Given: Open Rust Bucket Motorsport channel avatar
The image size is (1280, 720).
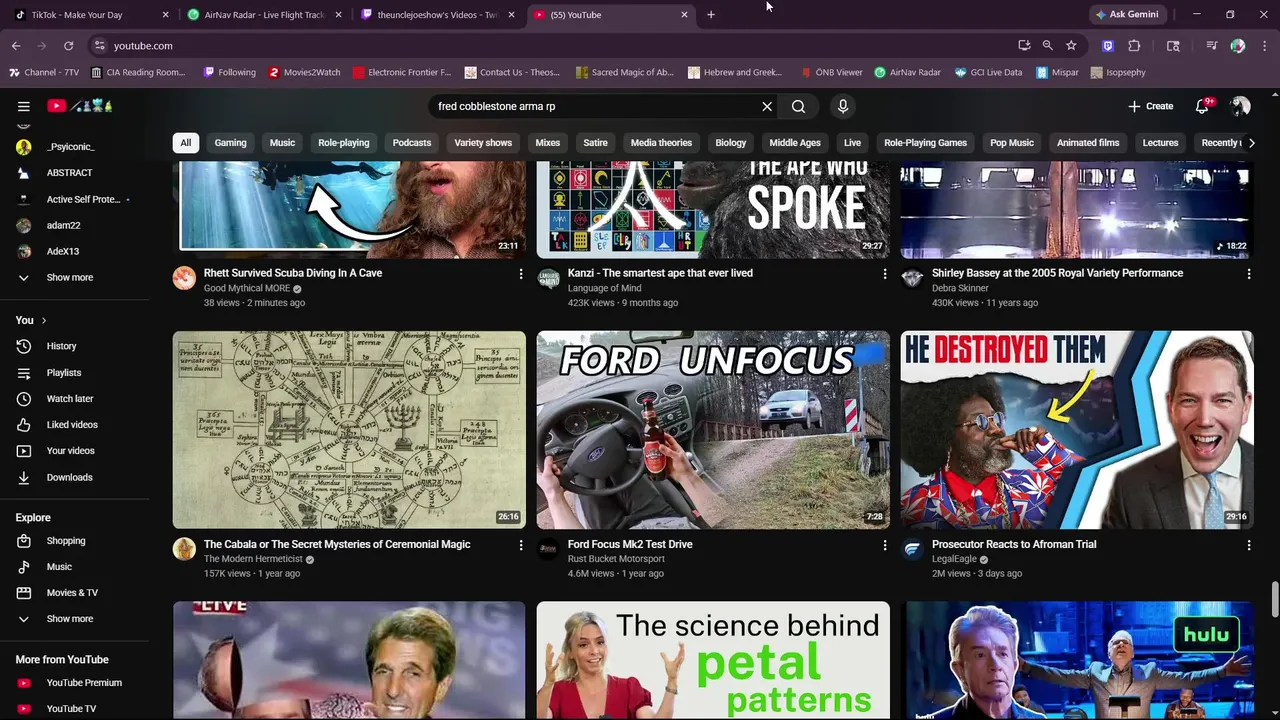Looking at the screenshot, I should point(548,549).
